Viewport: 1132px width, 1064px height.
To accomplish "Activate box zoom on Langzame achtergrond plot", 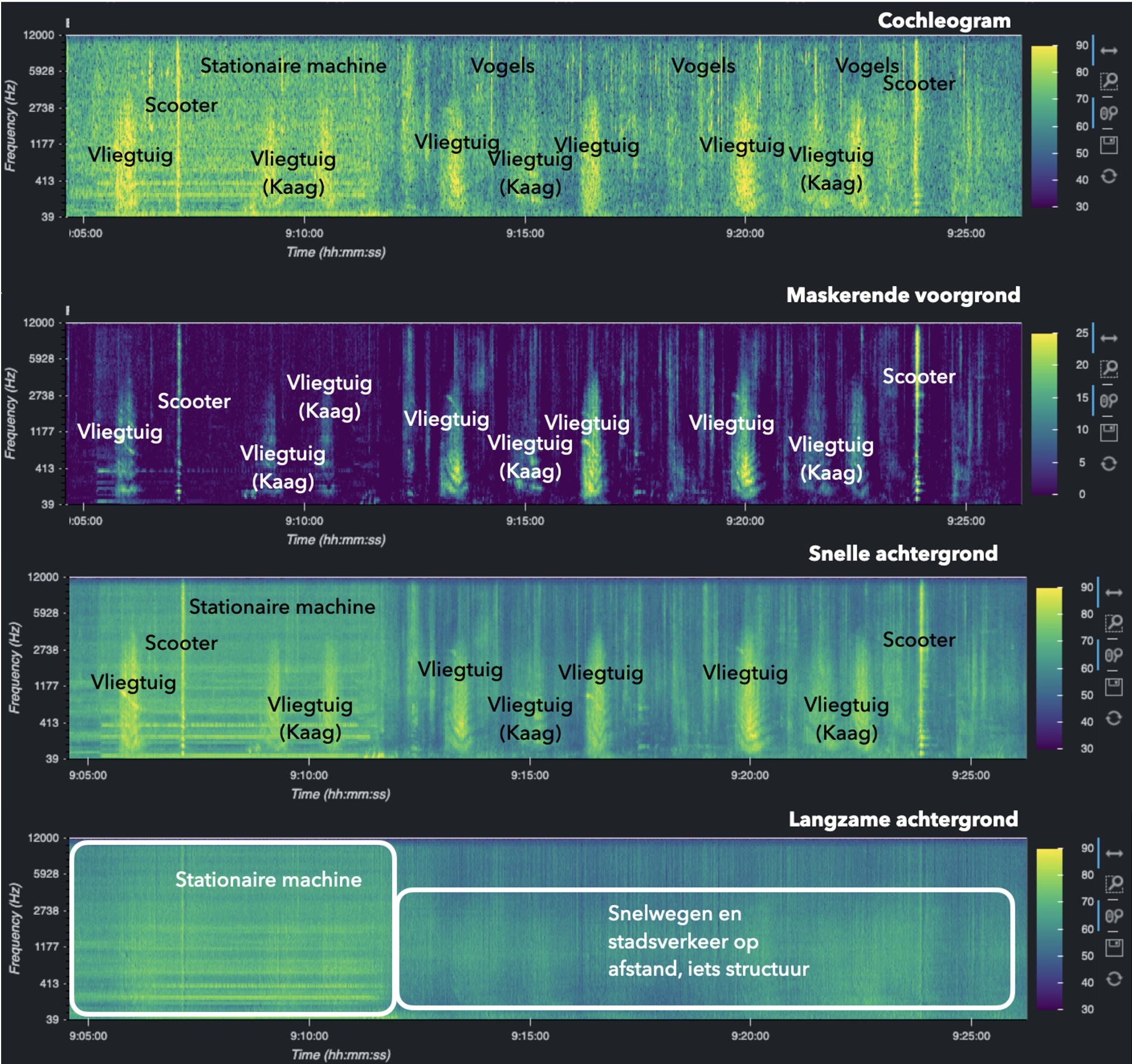I will (x=1114, y=884).
